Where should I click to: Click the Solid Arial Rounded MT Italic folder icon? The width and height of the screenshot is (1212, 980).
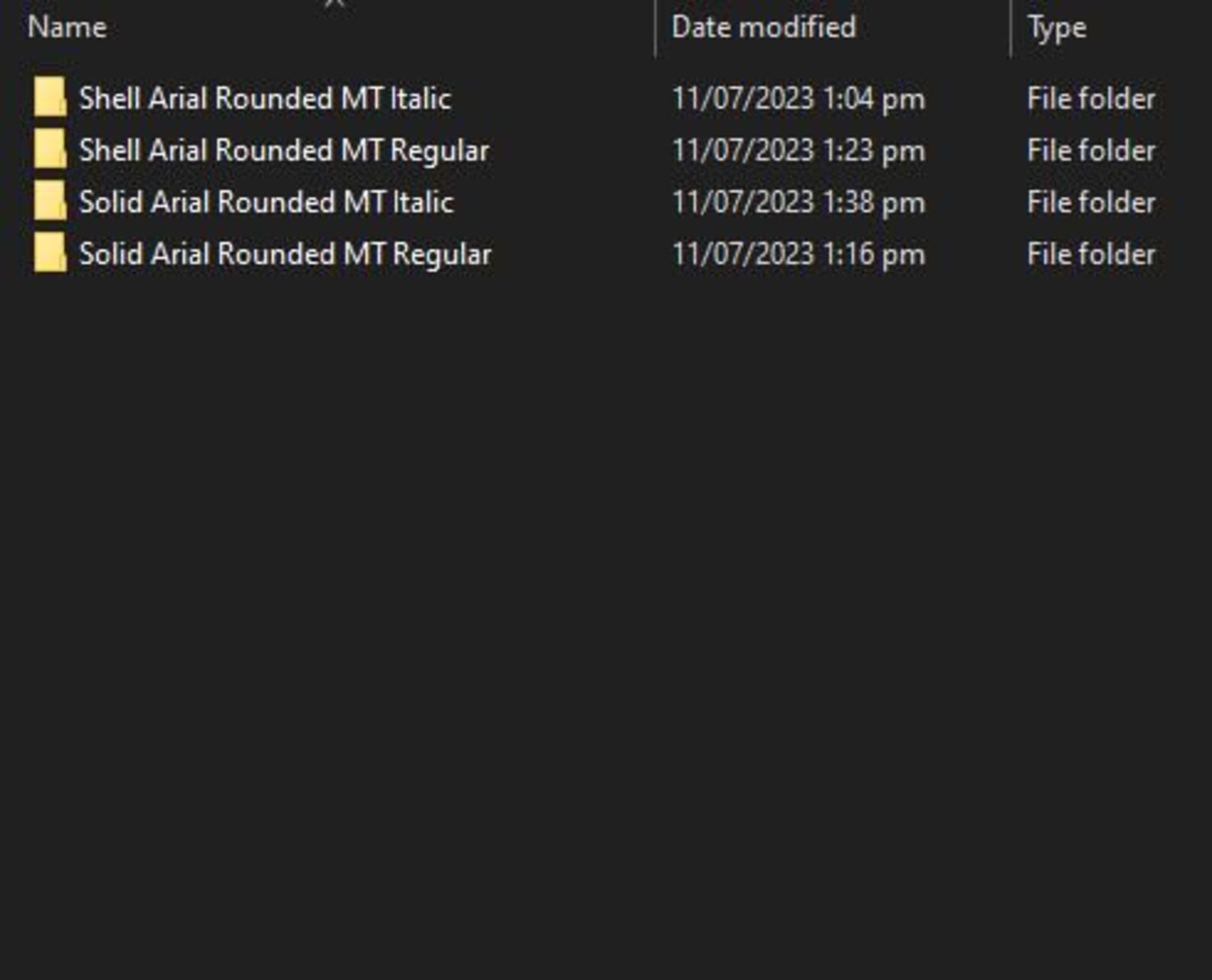tap(50, 201)
